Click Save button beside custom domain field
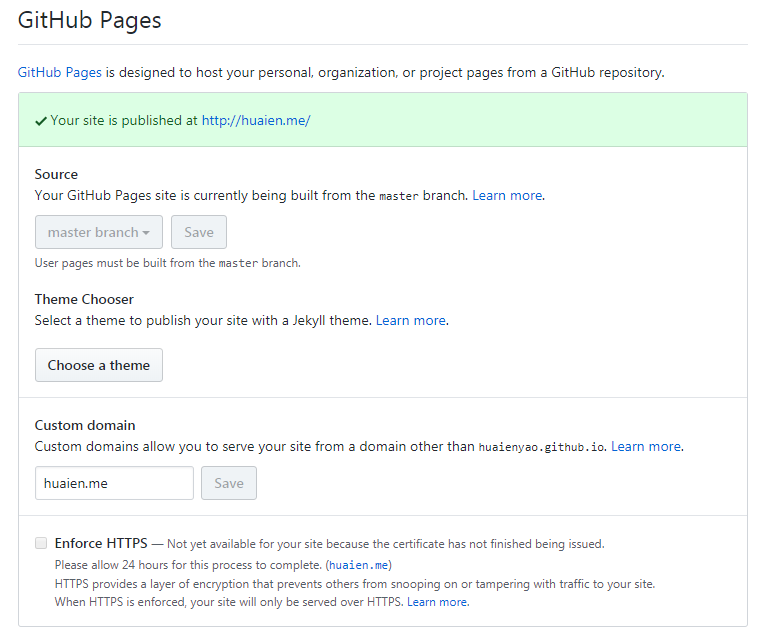The height and width of the screenshot is (642, 772). click(229, 483)
